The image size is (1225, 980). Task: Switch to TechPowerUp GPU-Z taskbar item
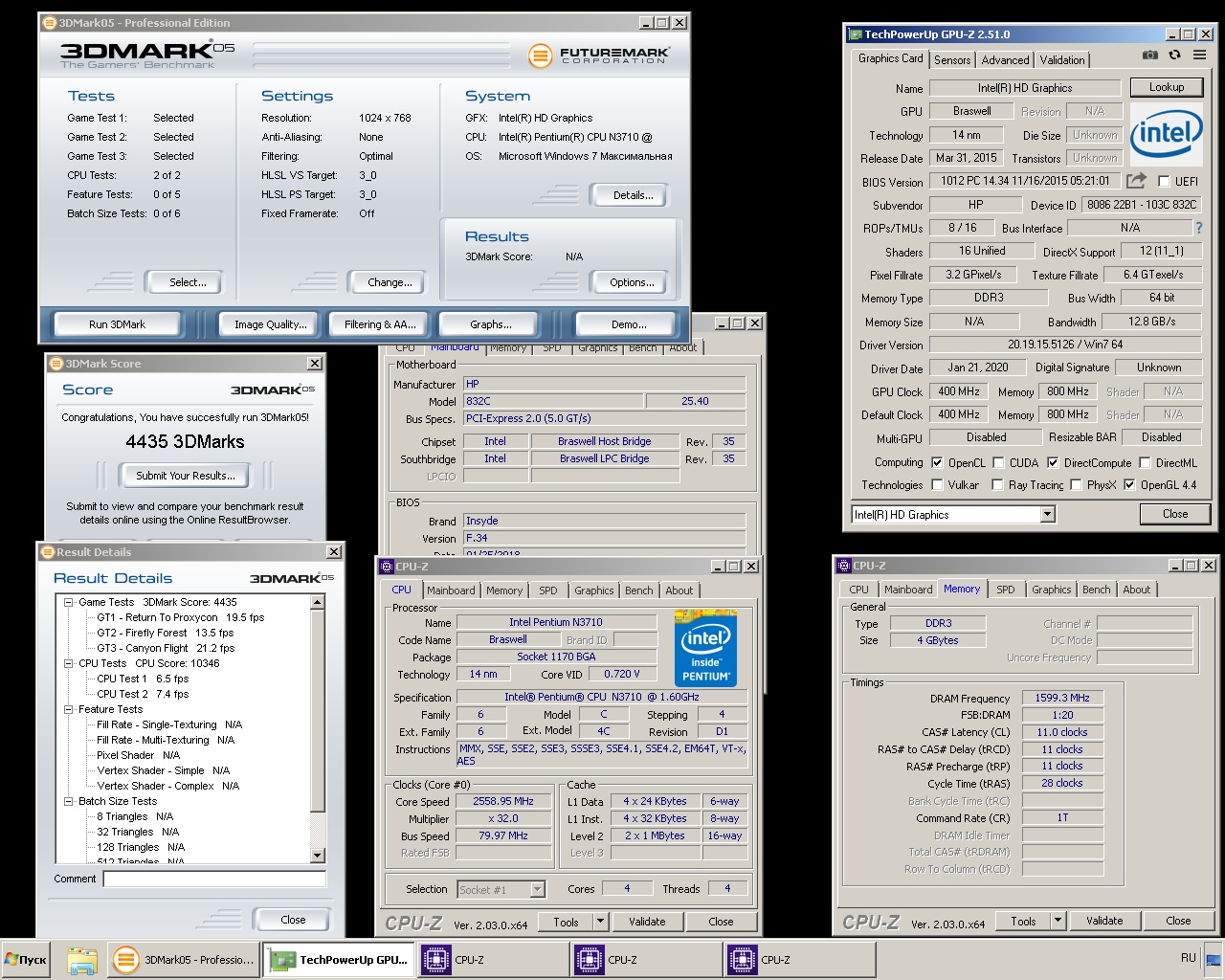pos(339,960)
